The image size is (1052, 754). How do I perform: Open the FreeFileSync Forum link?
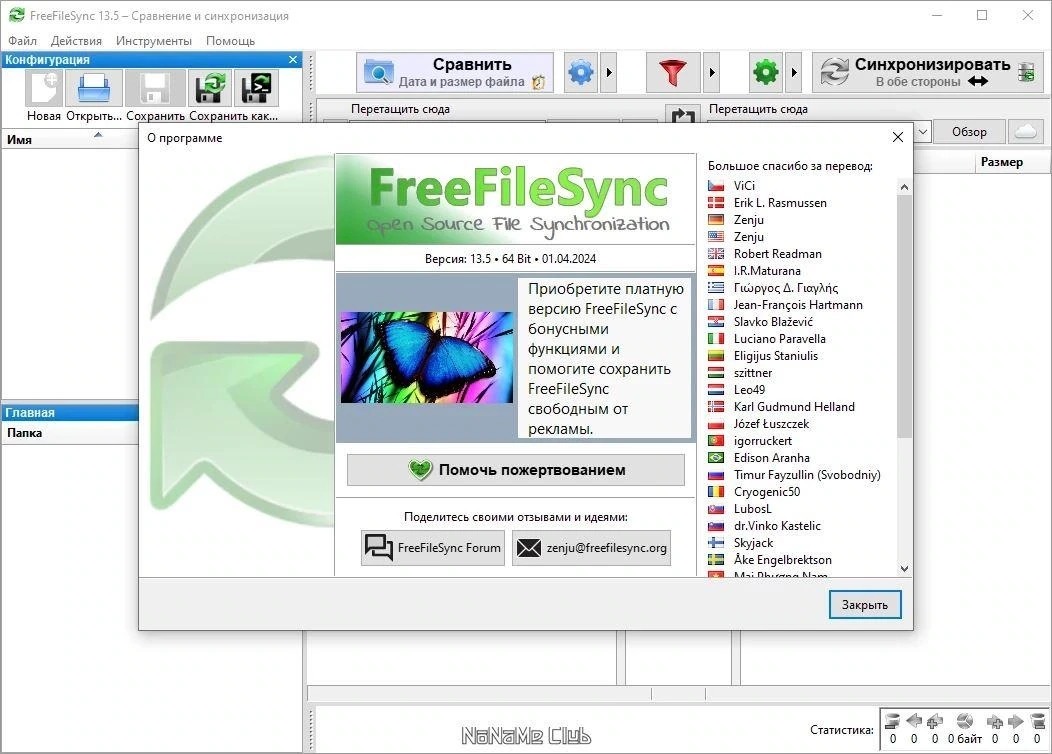(433, 548)
